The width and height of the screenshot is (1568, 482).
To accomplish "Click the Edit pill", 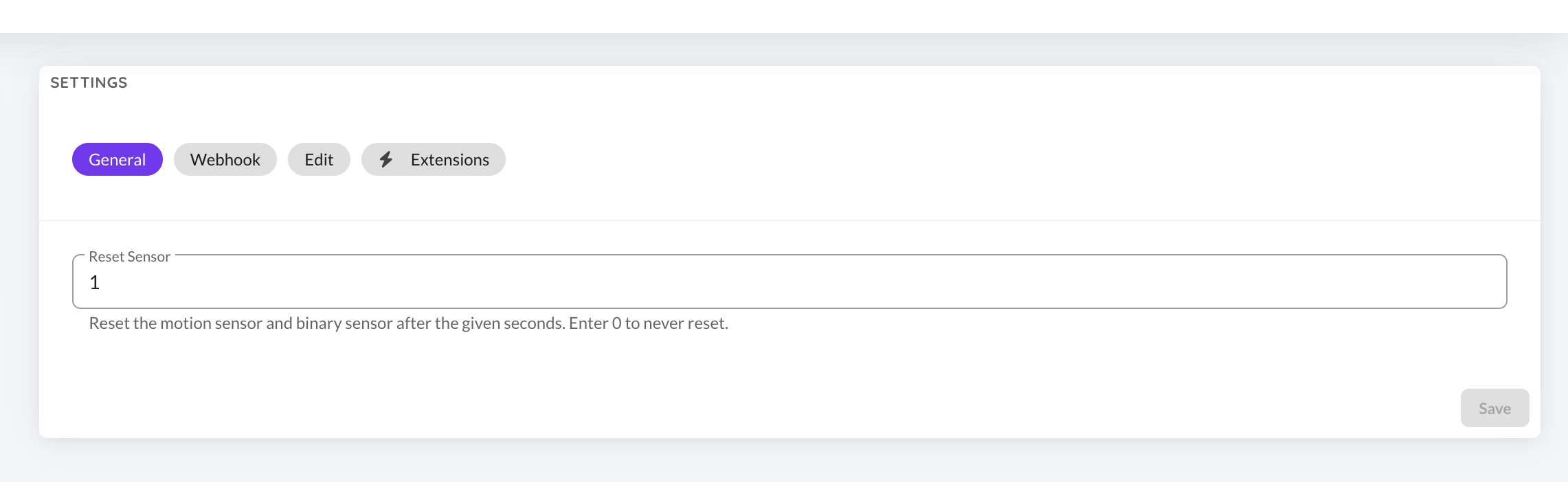I will 319,159.
